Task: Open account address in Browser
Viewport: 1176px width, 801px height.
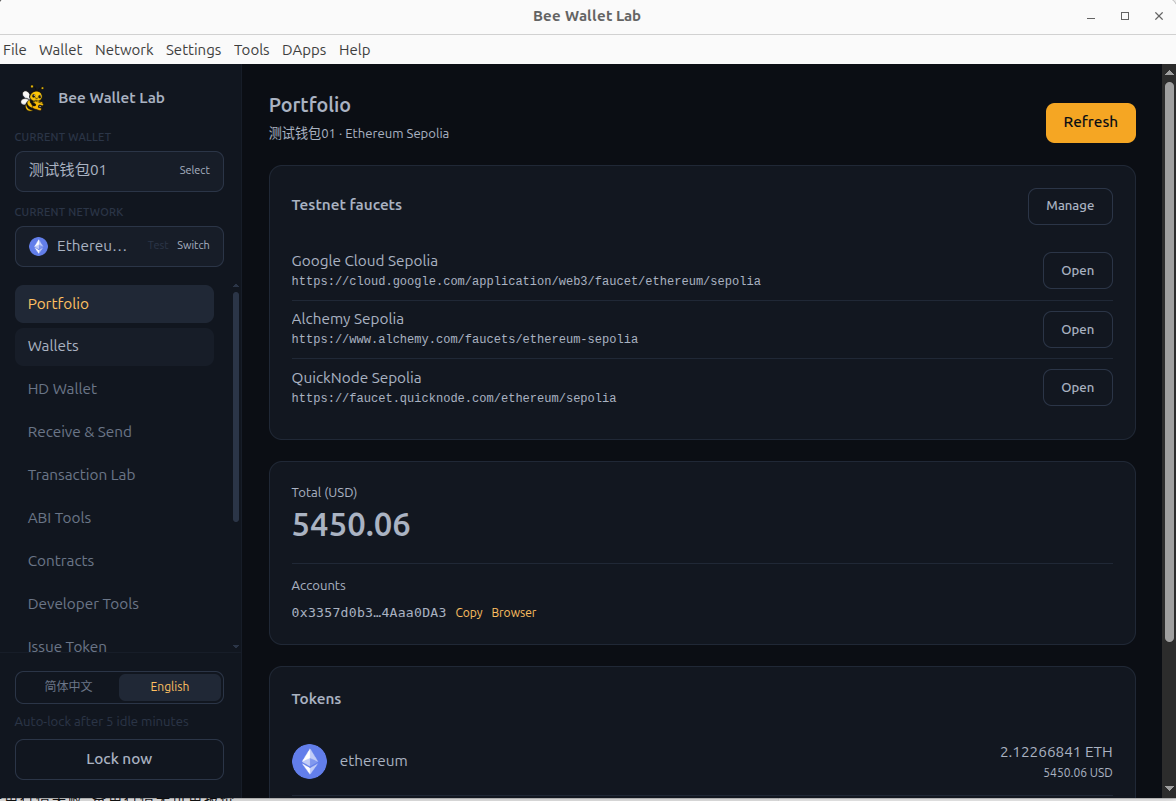Action: 514,613
